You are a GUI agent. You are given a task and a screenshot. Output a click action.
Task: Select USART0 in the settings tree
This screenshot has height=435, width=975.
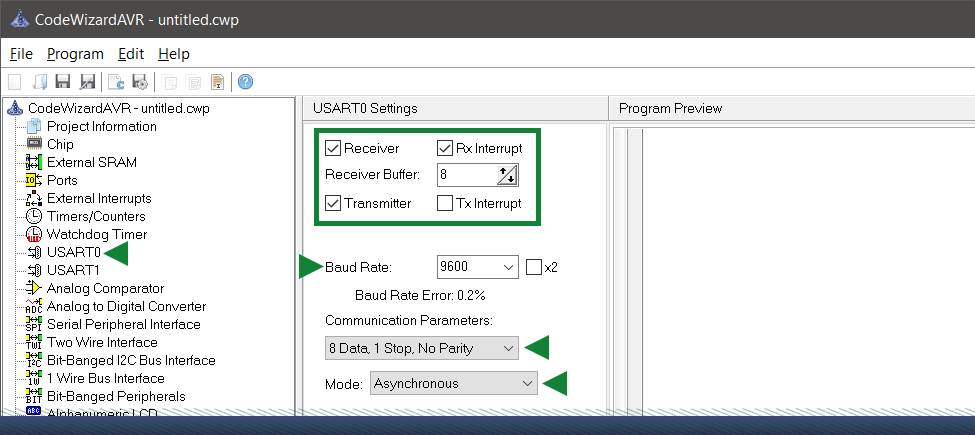coord(73,252)
